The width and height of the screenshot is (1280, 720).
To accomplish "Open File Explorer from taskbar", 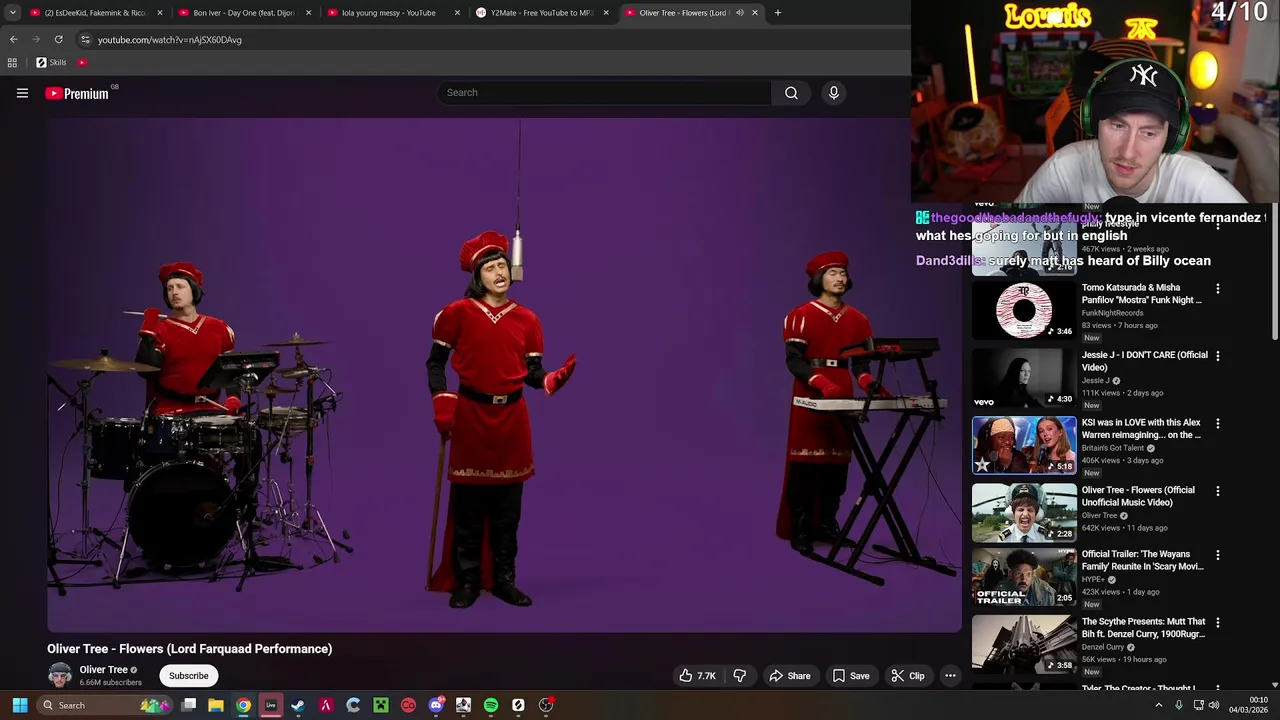I will 216,705.
